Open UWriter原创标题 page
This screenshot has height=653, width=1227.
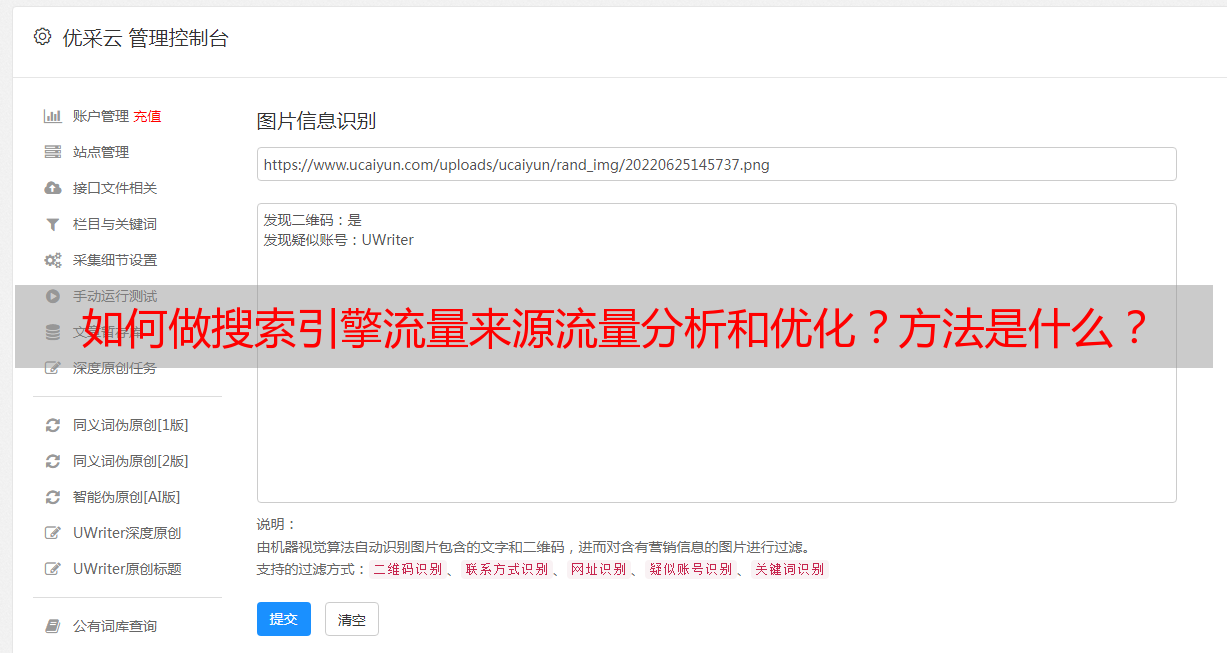[127, 569]
